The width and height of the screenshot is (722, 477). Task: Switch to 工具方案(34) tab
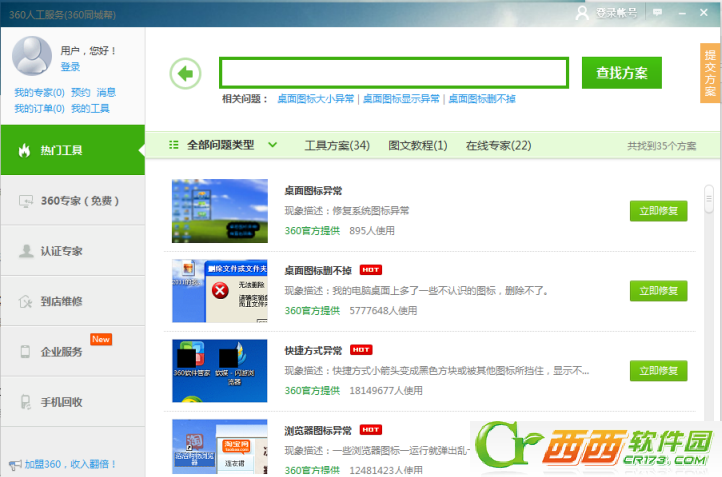click(337, 146)
